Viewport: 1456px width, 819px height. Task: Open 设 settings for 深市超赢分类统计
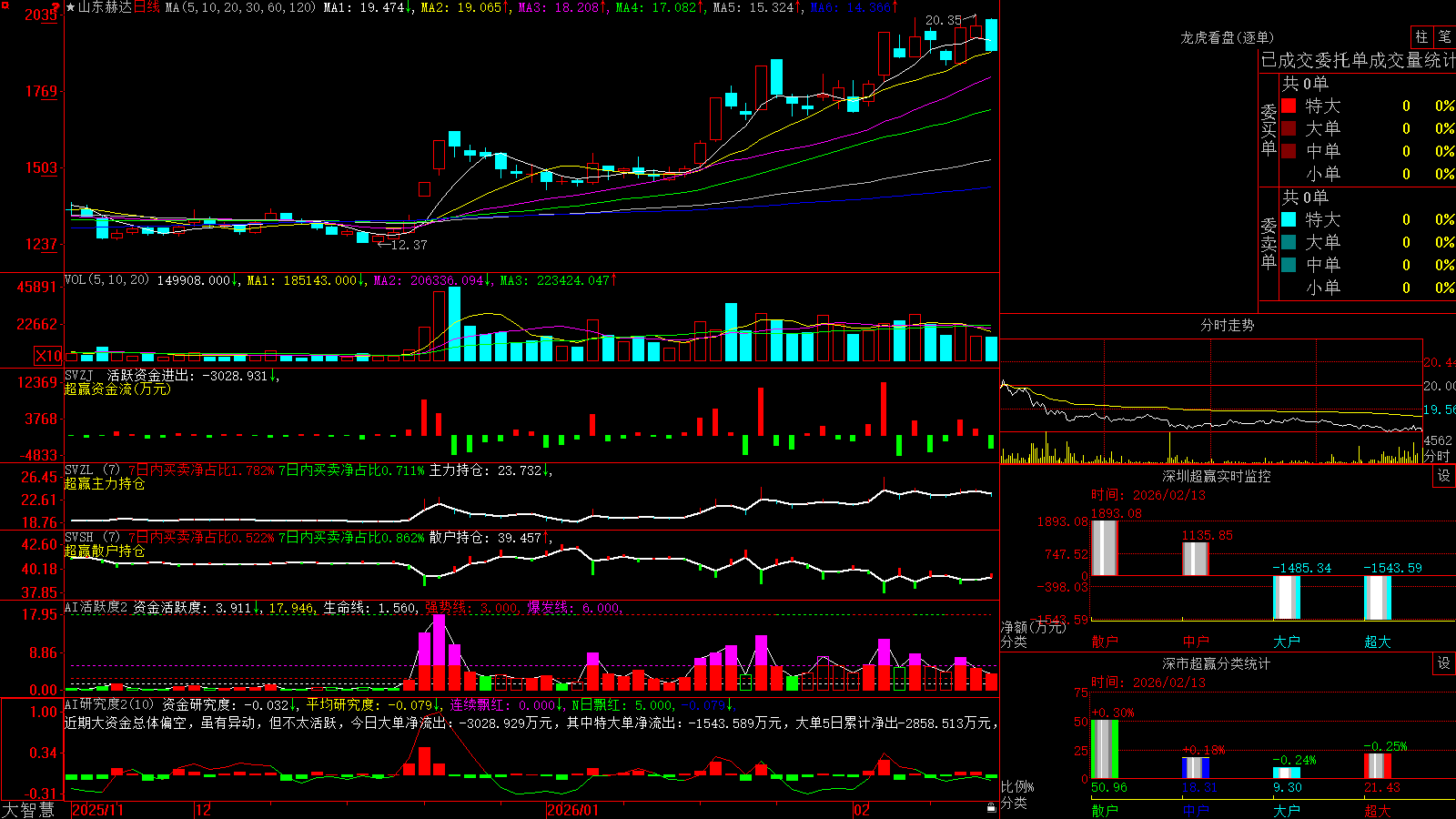[x=1444, y=663]
